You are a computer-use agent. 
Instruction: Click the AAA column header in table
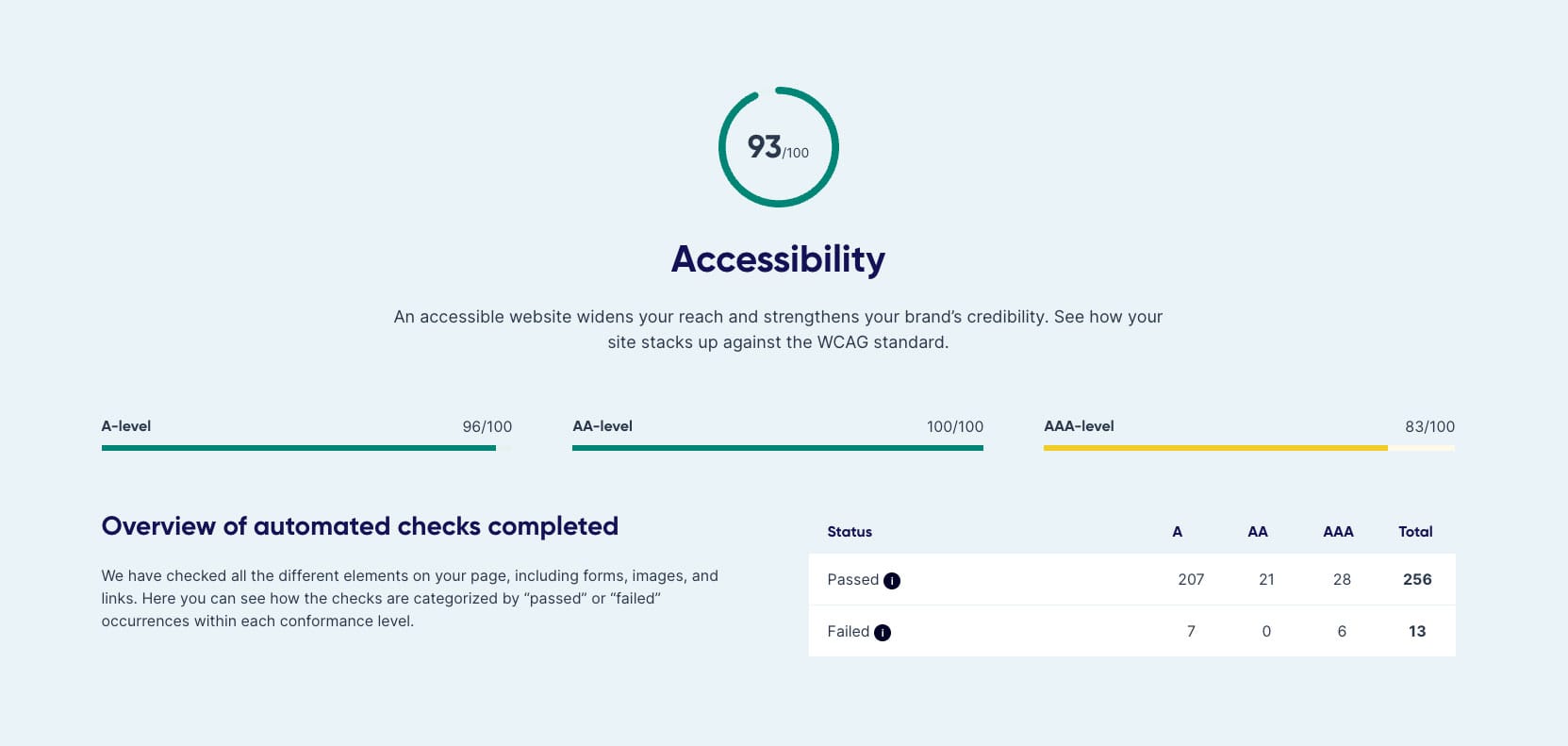click(1338, 532)
